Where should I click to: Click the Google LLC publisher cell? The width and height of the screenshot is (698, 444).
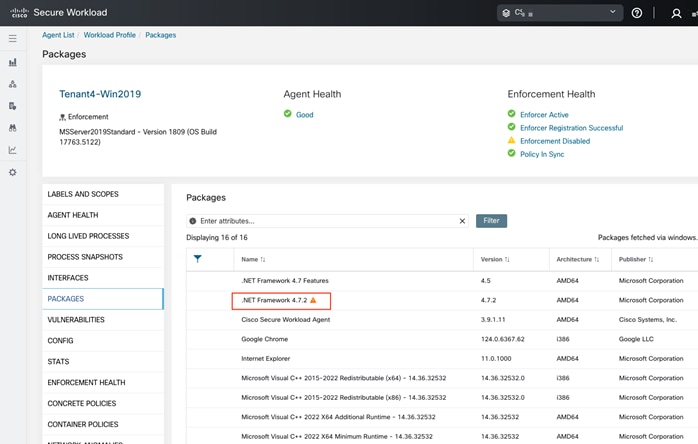[636, 339]
